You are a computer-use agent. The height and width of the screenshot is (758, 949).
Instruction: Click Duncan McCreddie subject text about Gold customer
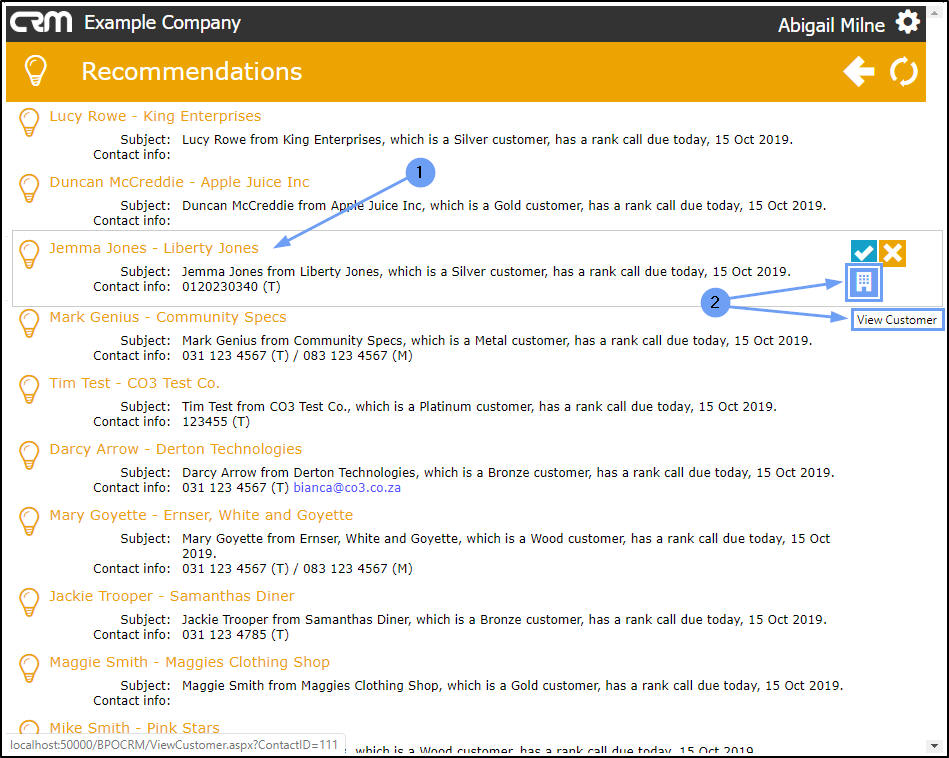(x=504, y=205)
